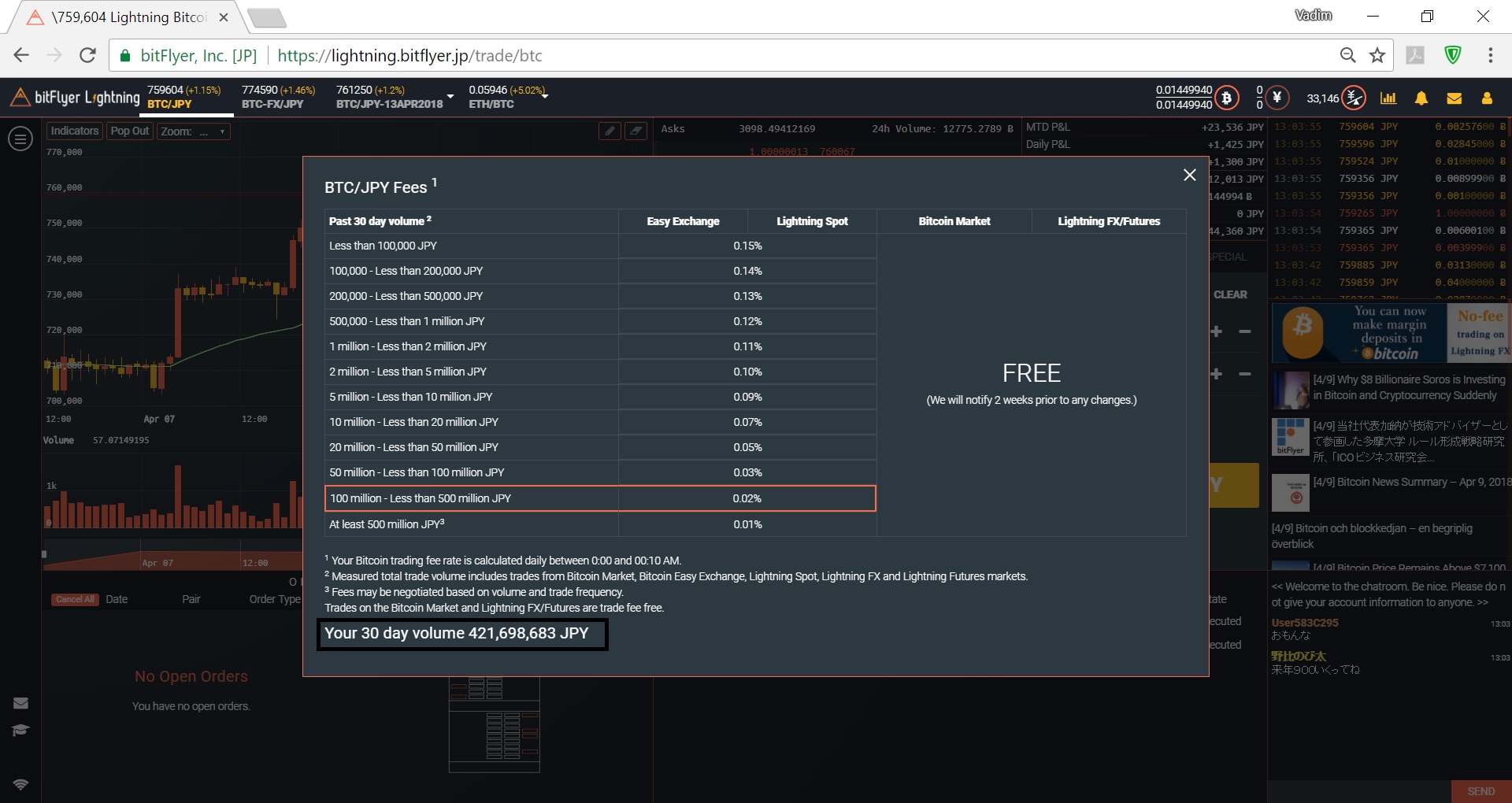The width and height of the screenshot is (1512, 803).
Task: Click the margin deposits in bitcoin banner
Action: (1359, 333)
